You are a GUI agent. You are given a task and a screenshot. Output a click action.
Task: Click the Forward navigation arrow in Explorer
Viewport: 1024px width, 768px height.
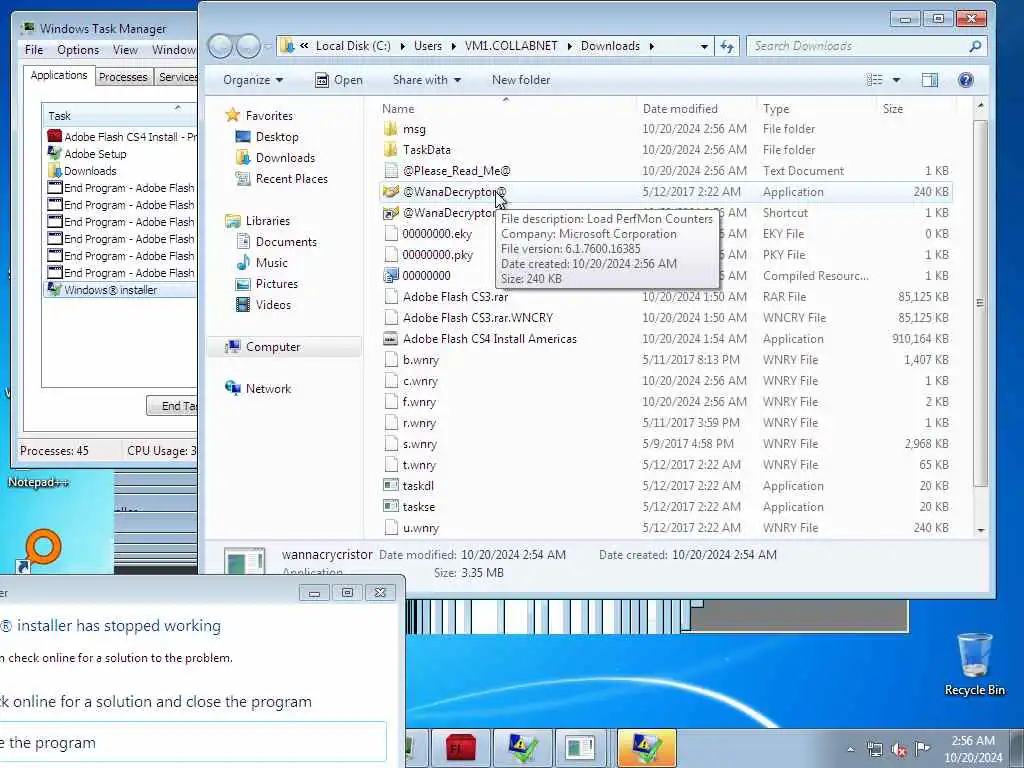[248, 46]
